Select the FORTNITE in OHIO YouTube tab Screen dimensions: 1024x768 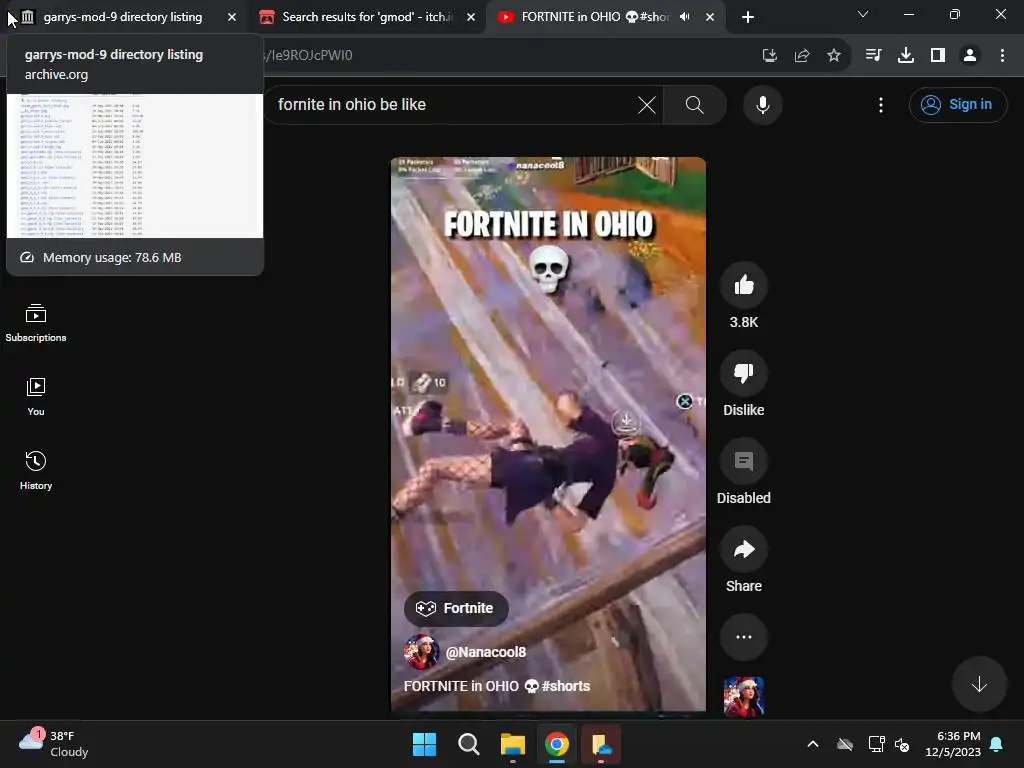(595, 17)
